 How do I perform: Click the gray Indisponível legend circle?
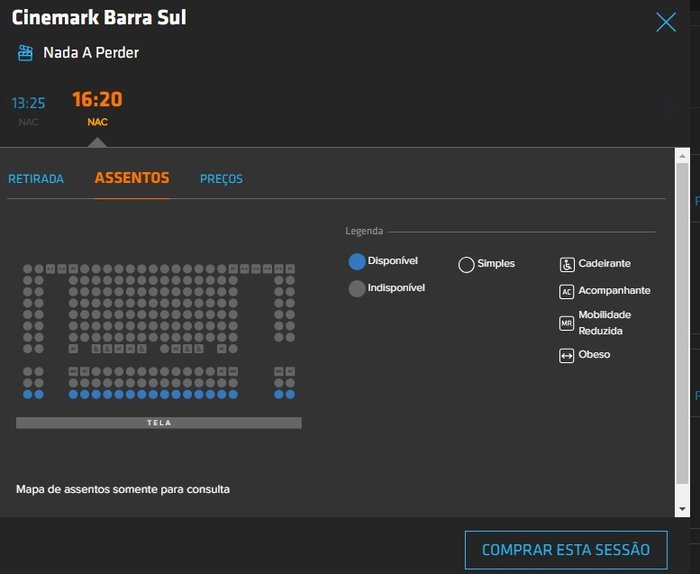pos(357,288)
